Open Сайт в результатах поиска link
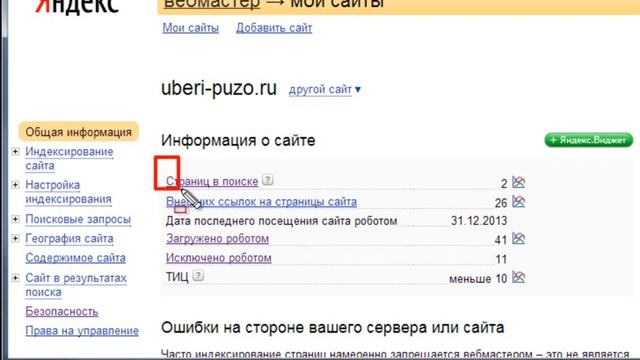Image resolution: width=640 pixels, height=360 pixels. 76,285
